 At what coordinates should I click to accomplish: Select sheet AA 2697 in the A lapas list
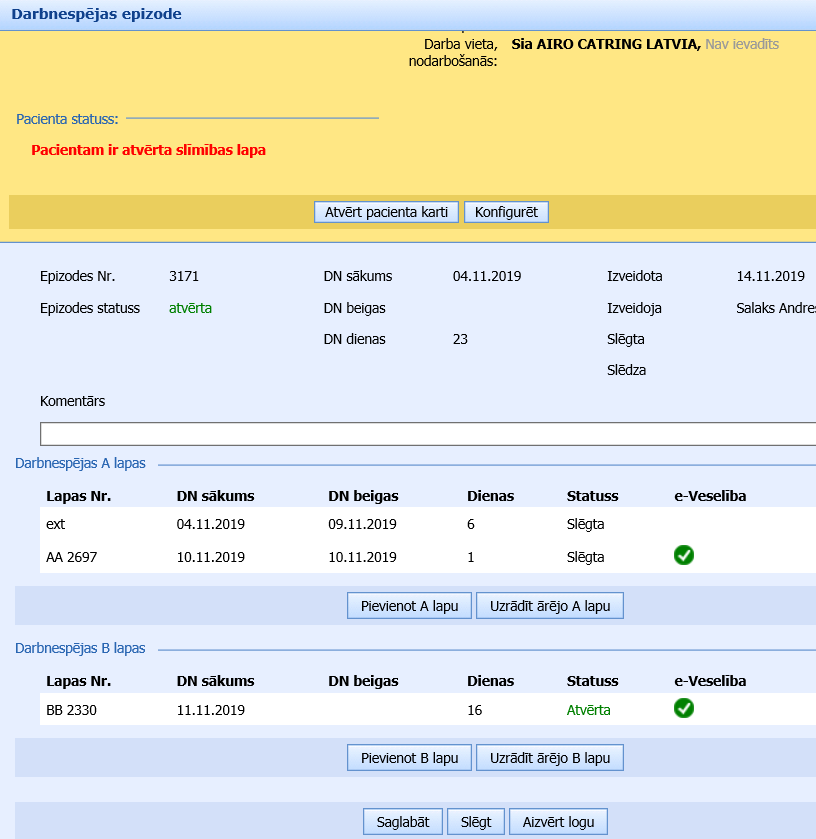(x=71, y=557)
